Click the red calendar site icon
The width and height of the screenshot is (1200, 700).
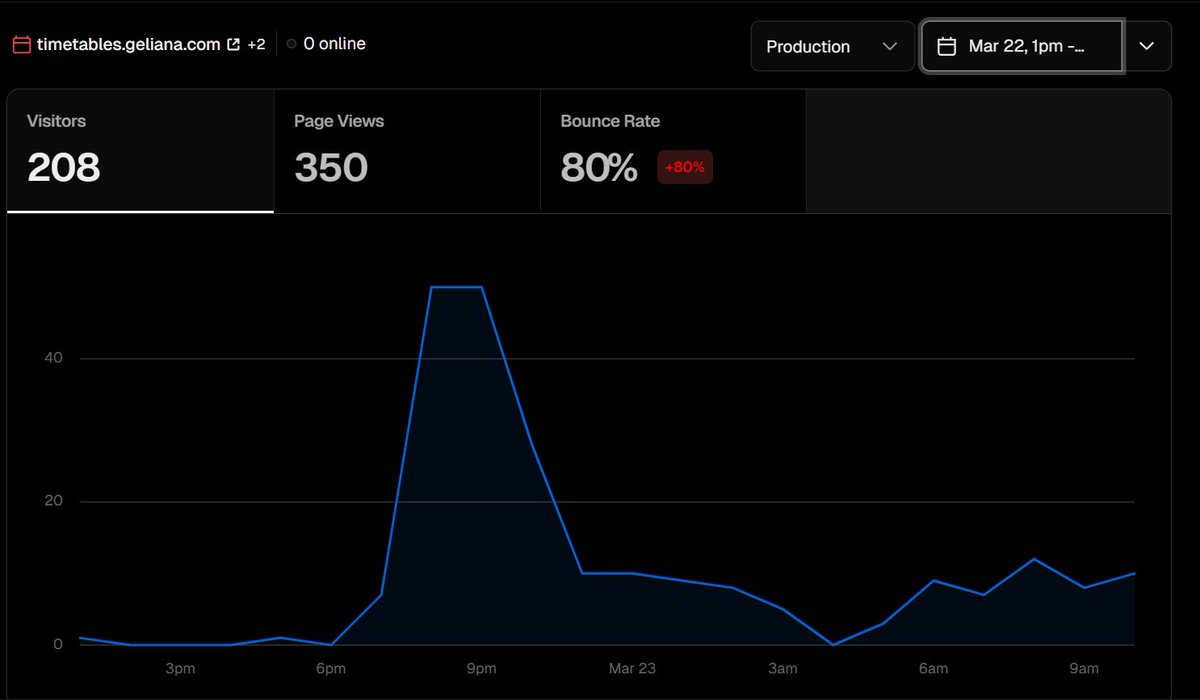(x=21, y=45)
